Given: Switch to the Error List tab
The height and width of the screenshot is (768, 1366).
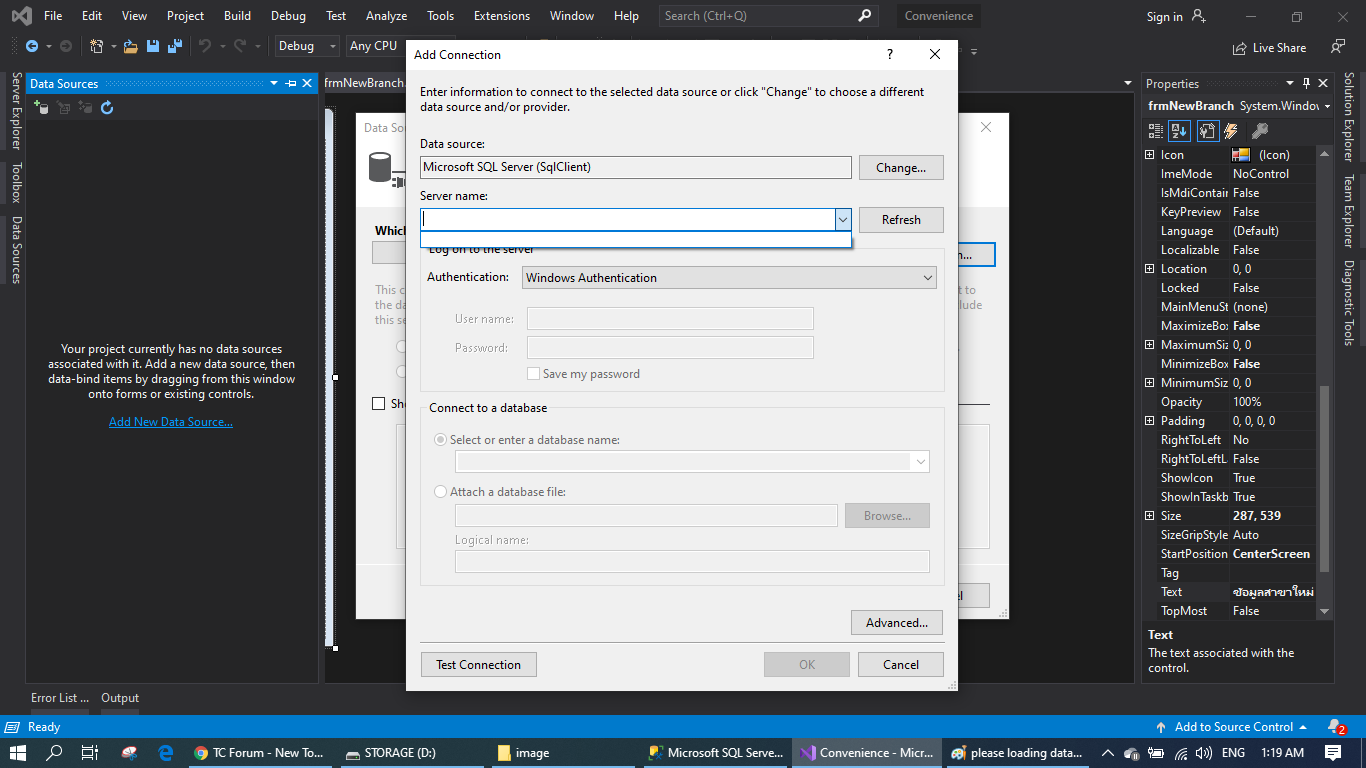Looking at the screenshot, I should pos(59,698).
